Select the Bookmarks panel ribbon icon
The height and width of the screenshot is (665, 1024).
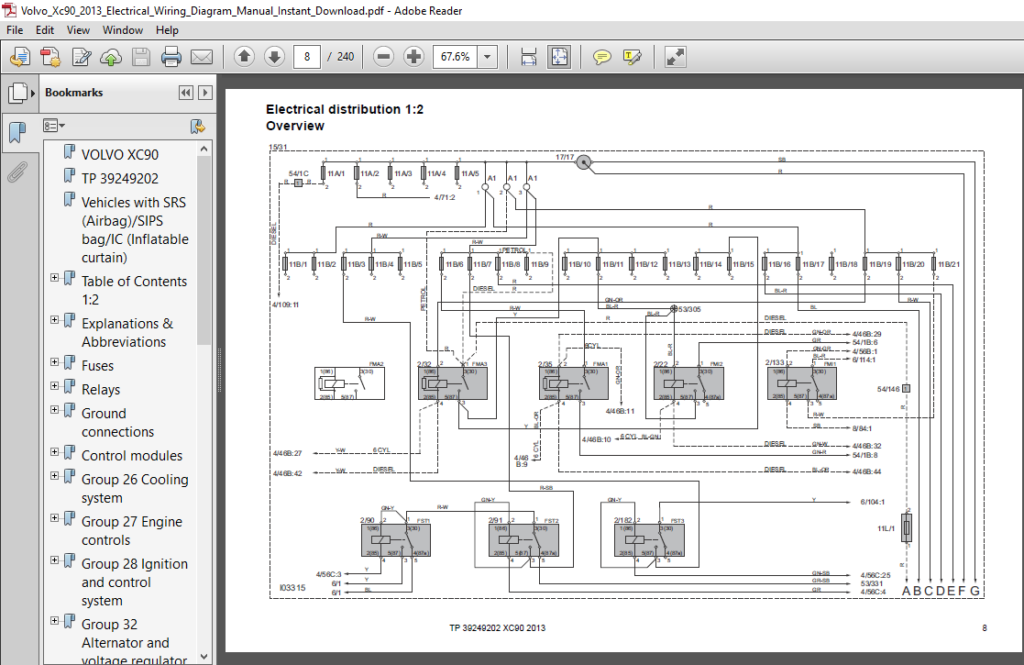(17, 132)
